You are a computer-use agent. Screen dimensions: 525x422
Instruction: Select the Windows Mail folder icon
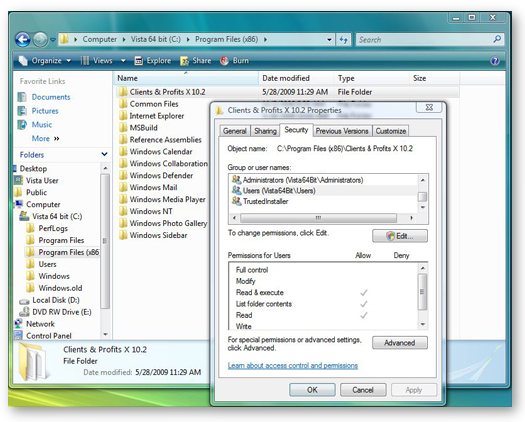[x=123, y=187]
